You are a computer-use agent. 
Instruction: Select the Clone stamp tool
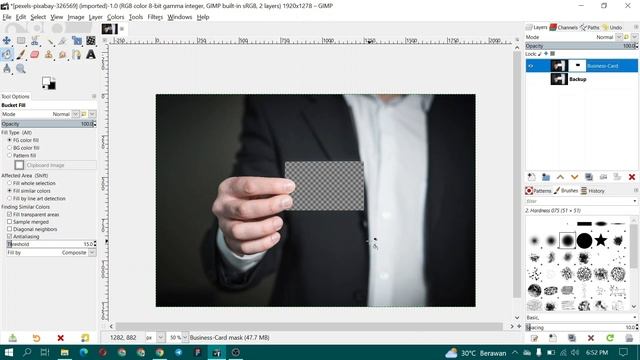coord(49,54)
